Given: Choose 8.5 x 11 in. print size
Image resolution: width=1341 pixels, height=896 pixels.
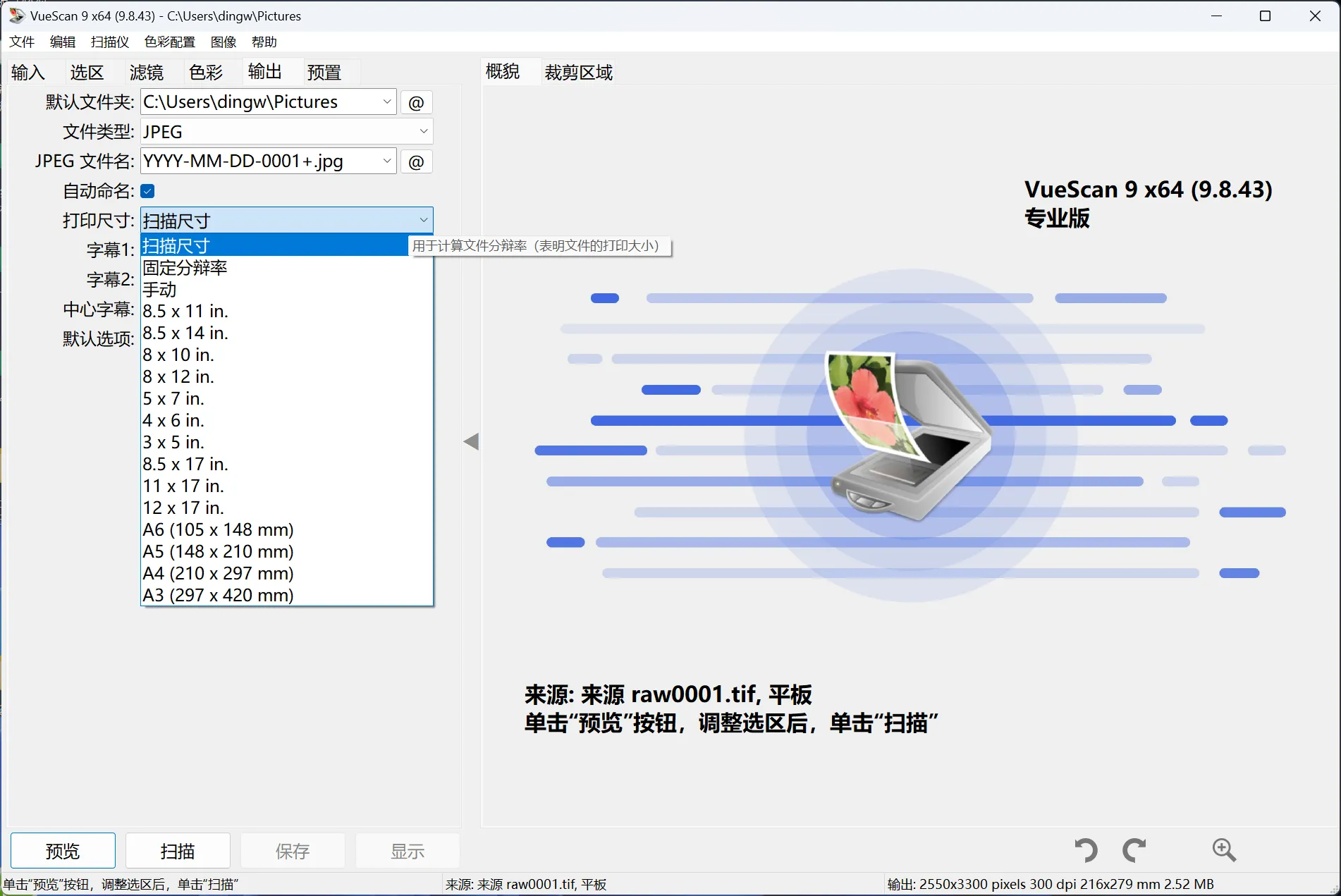Looking at the screenshot, I should [x=185, y=311].
